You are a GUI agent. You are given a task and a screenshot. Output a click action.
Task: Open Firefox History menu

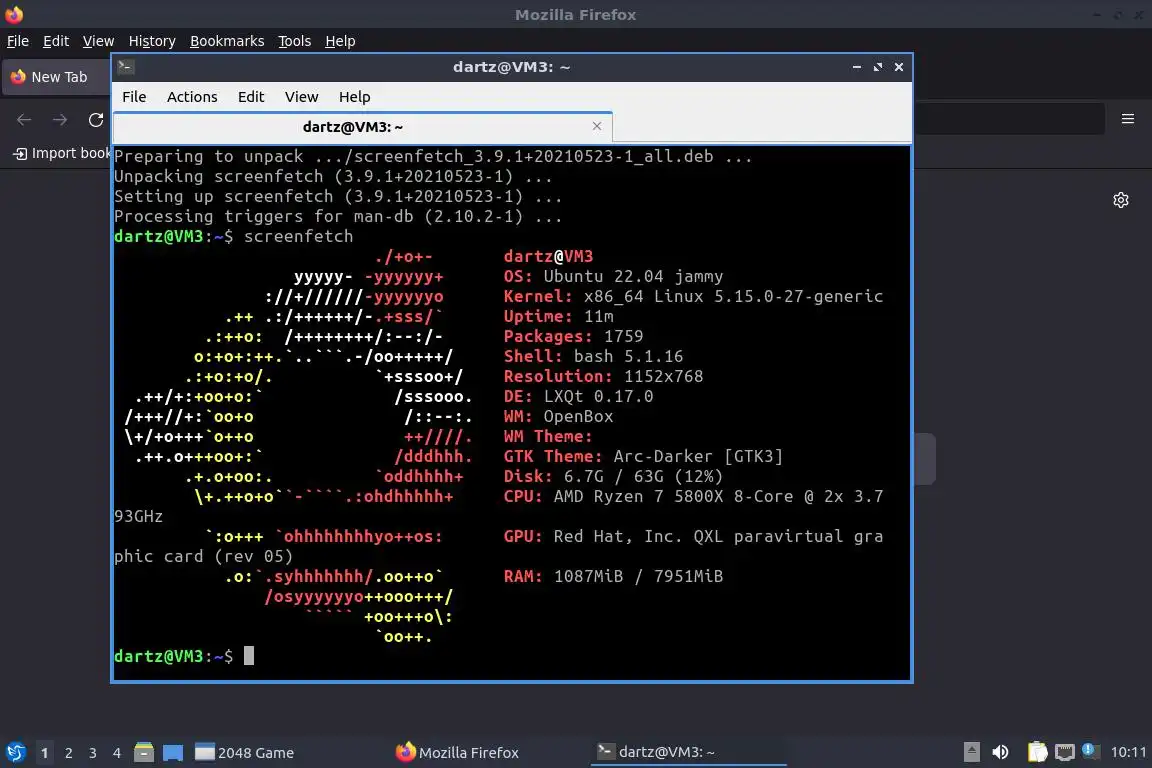tap(152, 41)
